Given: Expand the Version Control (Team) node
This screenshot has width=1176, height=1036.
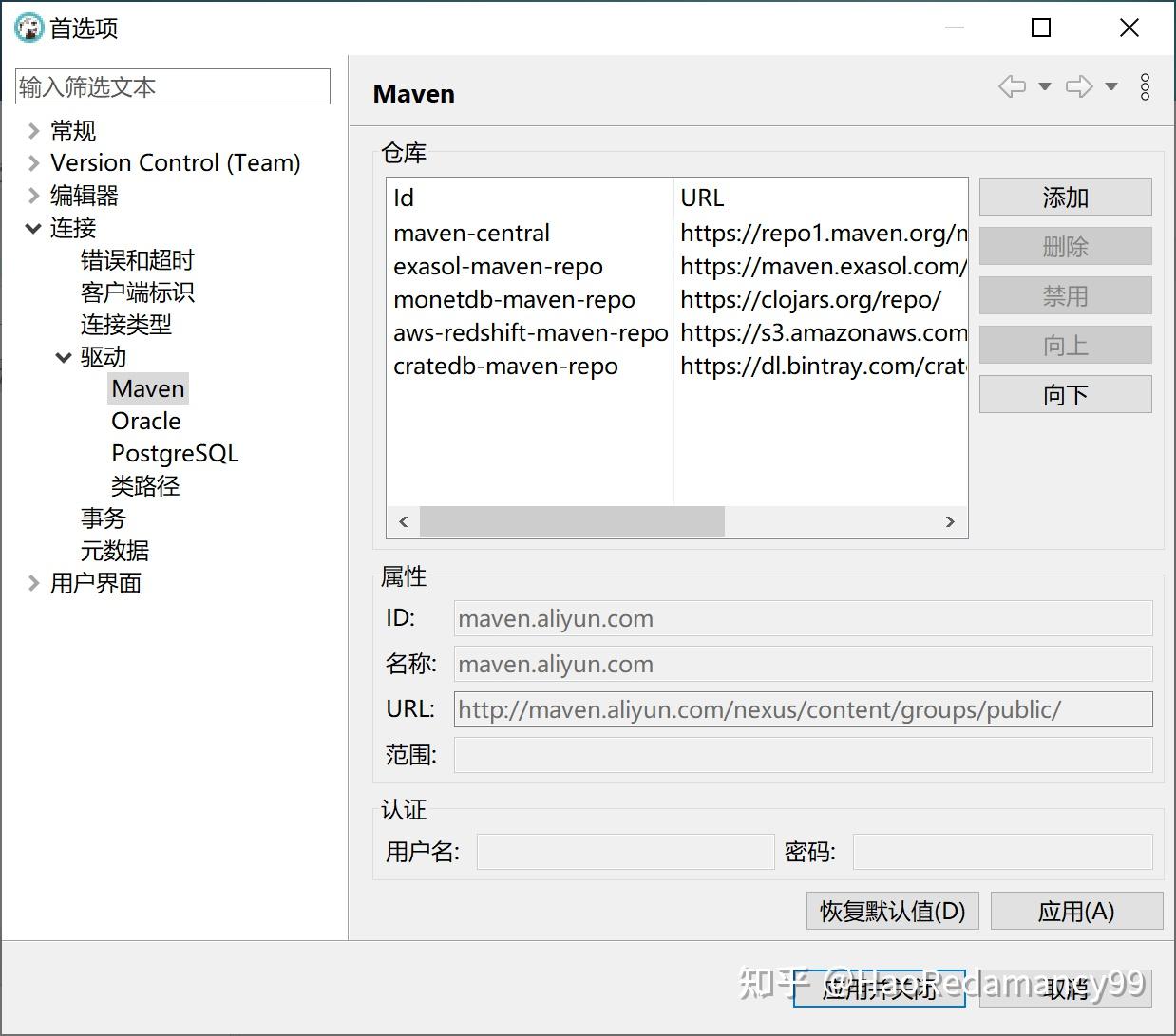Looking at the screenshot, I should click(x=33, y=163).
